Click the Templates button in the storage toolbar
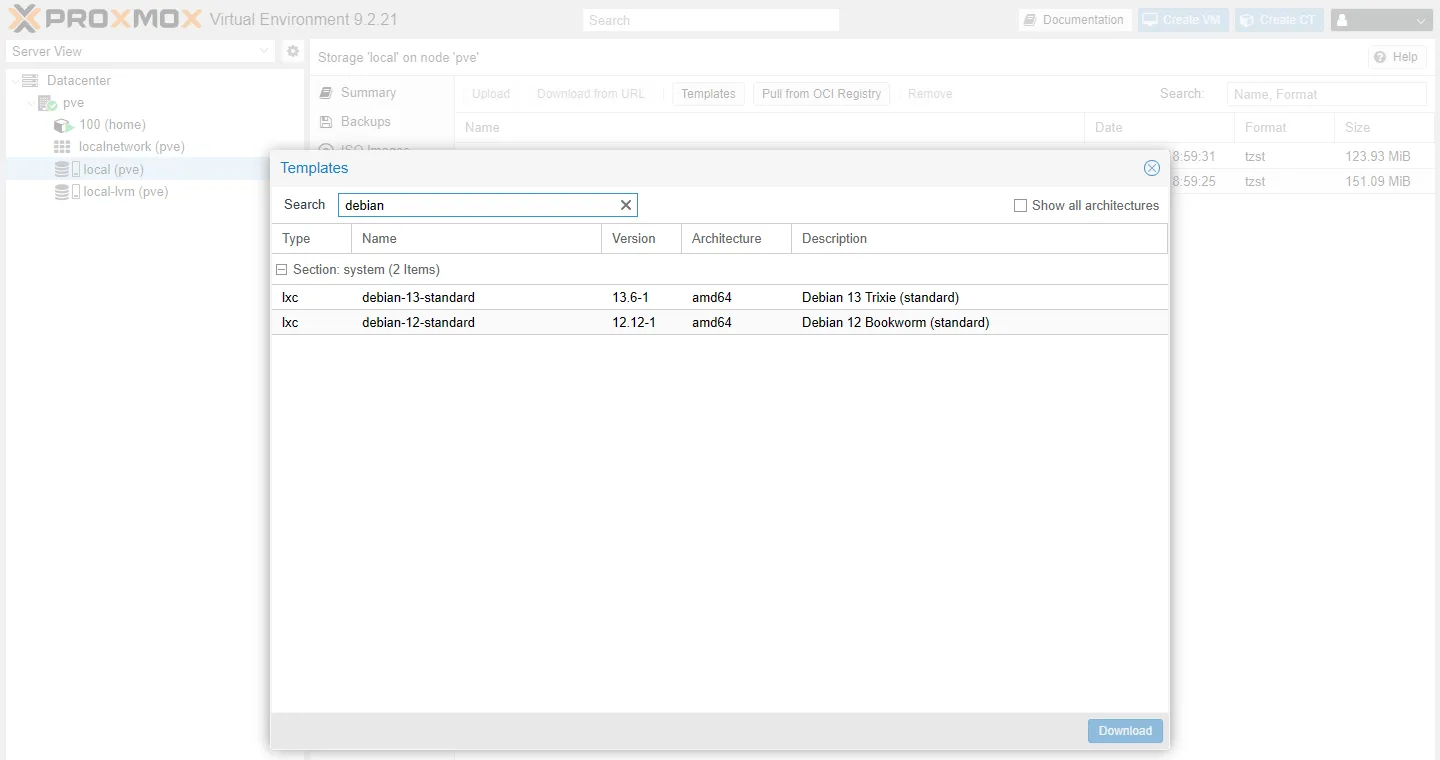The height and width of the screenshot is (760, 1440). [708, 94]
